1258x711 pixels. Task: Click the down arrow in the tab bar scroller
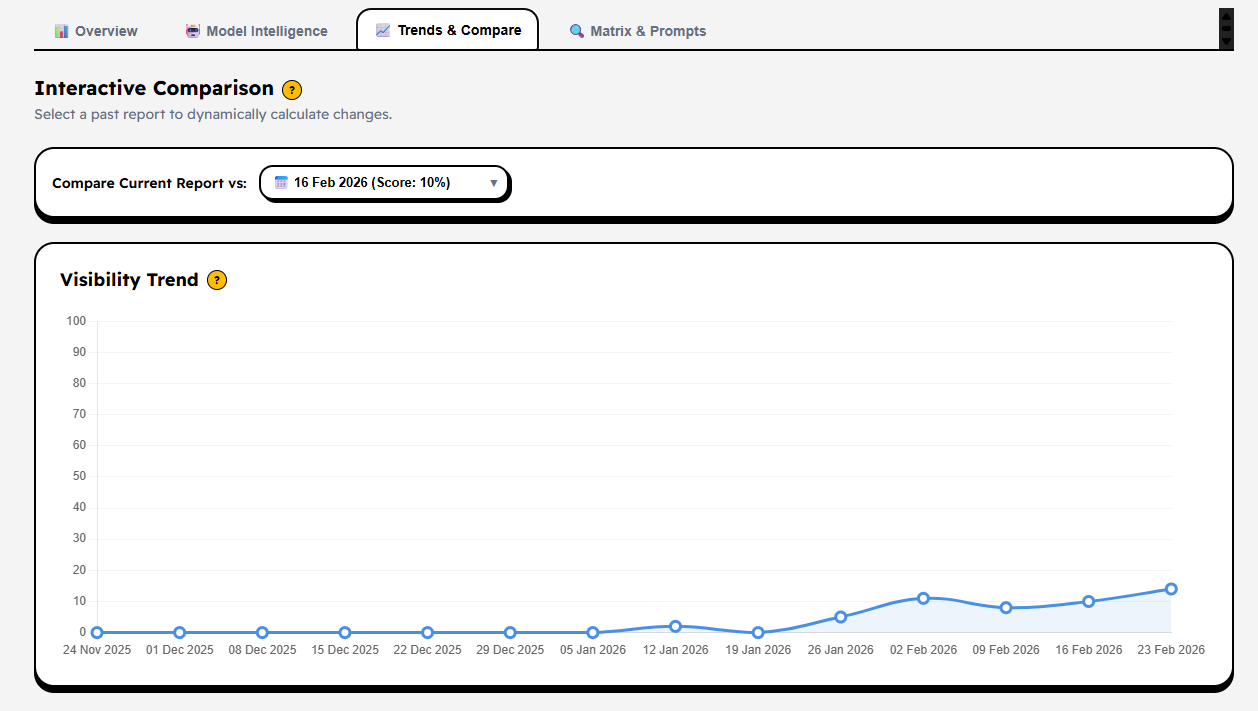[1226, 42]
